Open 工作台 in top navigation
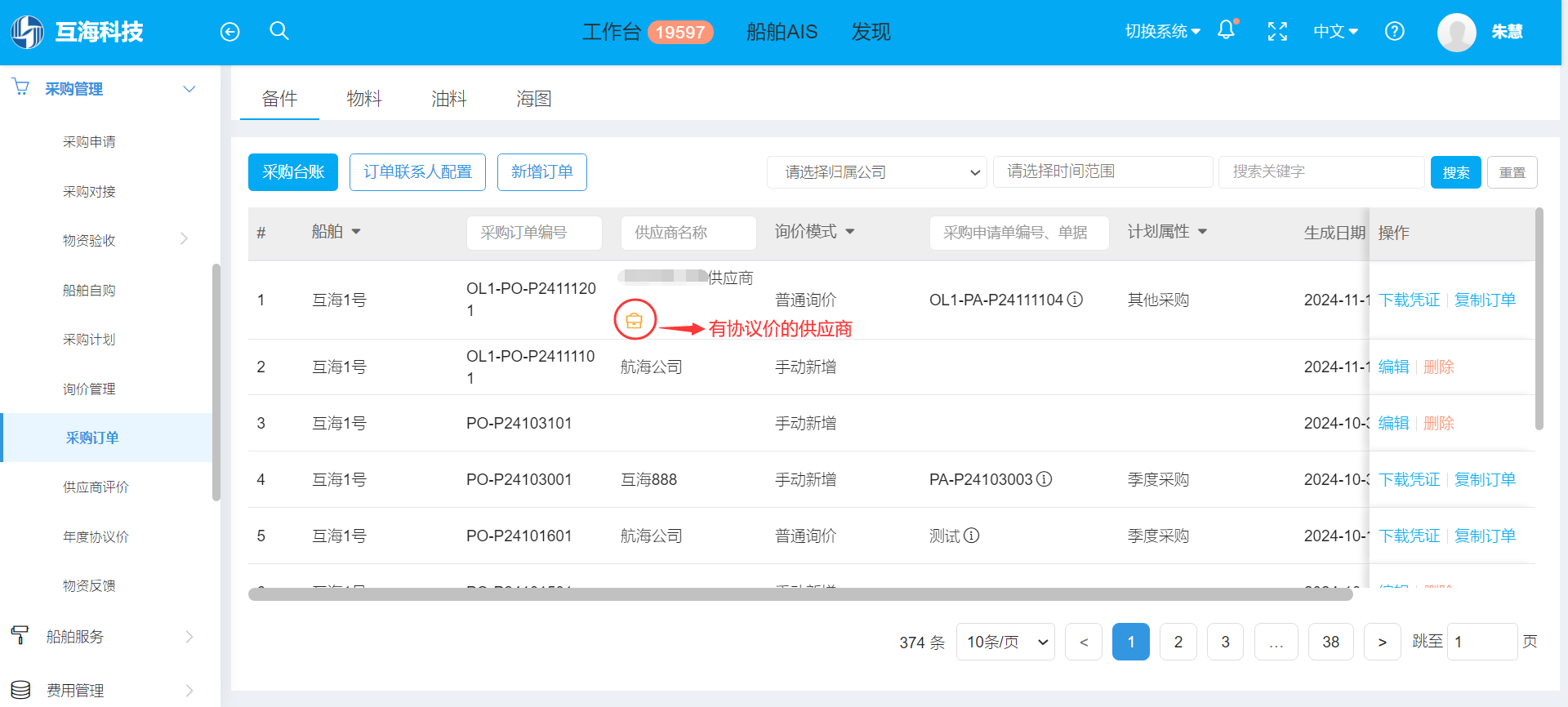Image resolution: width=1568 pixels, height=707 pixels. 612,32
